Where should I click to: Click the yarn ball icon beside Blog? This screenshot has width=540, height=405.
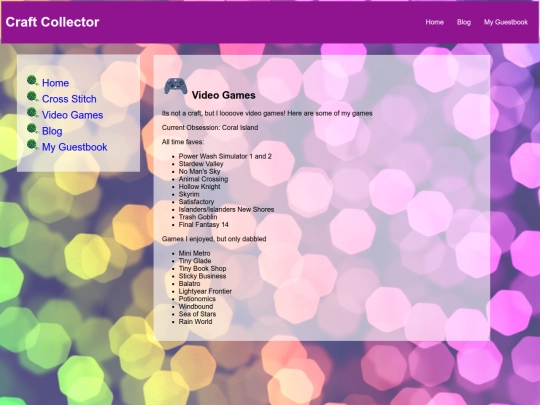coord(33,129)
